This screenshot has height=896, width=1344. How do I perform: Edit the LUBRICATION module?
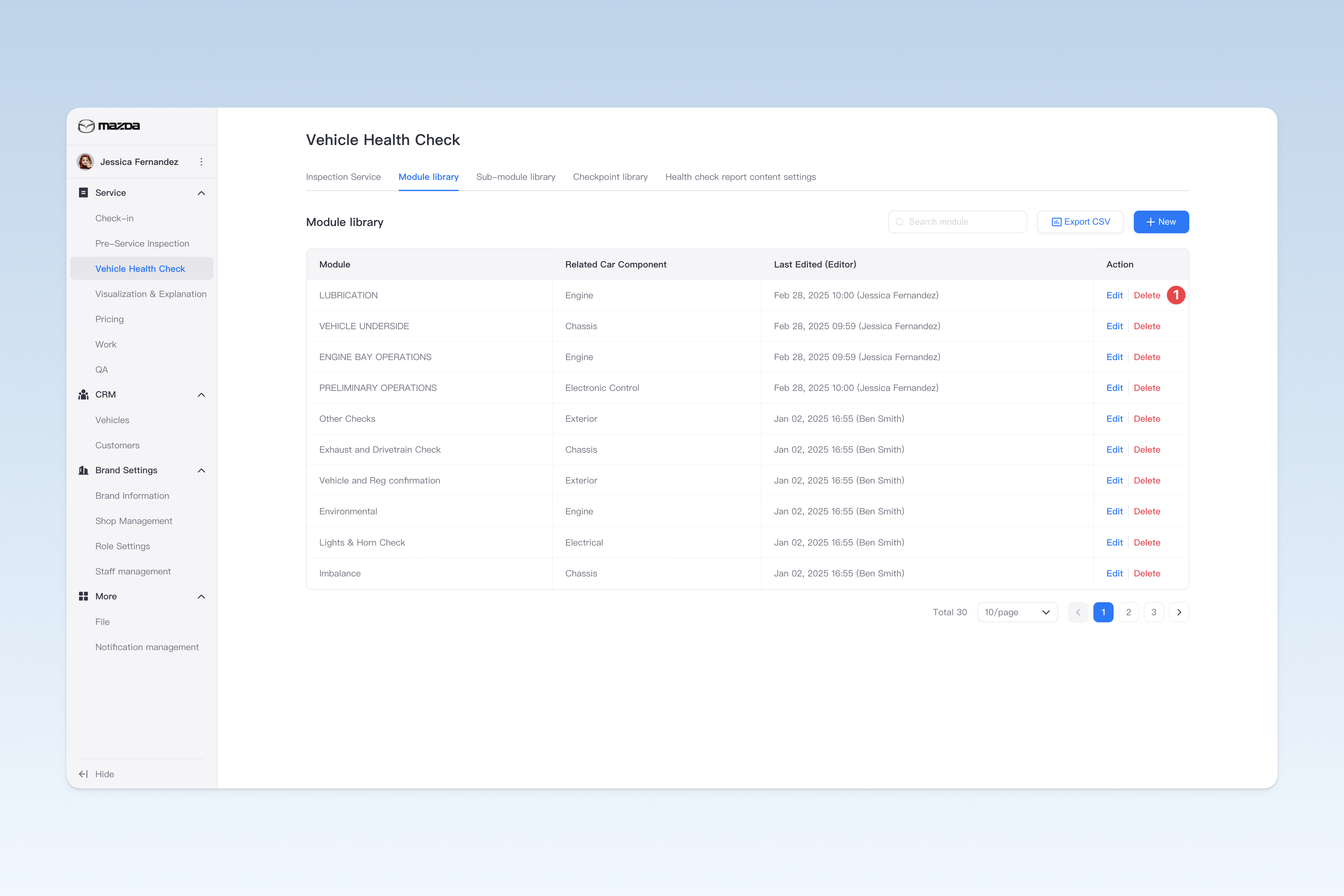pyautogui.click(x=1114, y=295)
